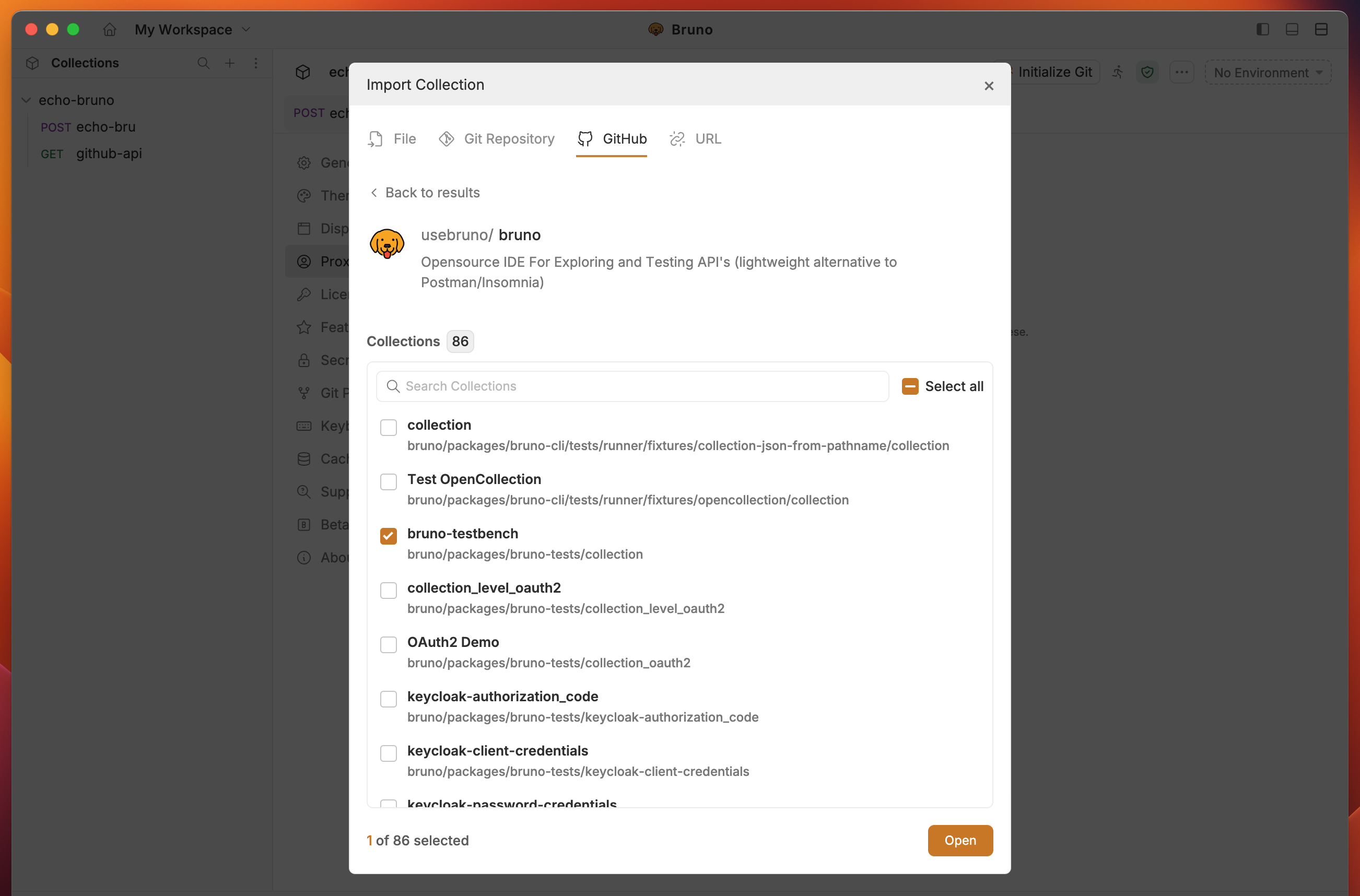
Task: Switch to the Git Repository tab
Action: pos(497,139)
